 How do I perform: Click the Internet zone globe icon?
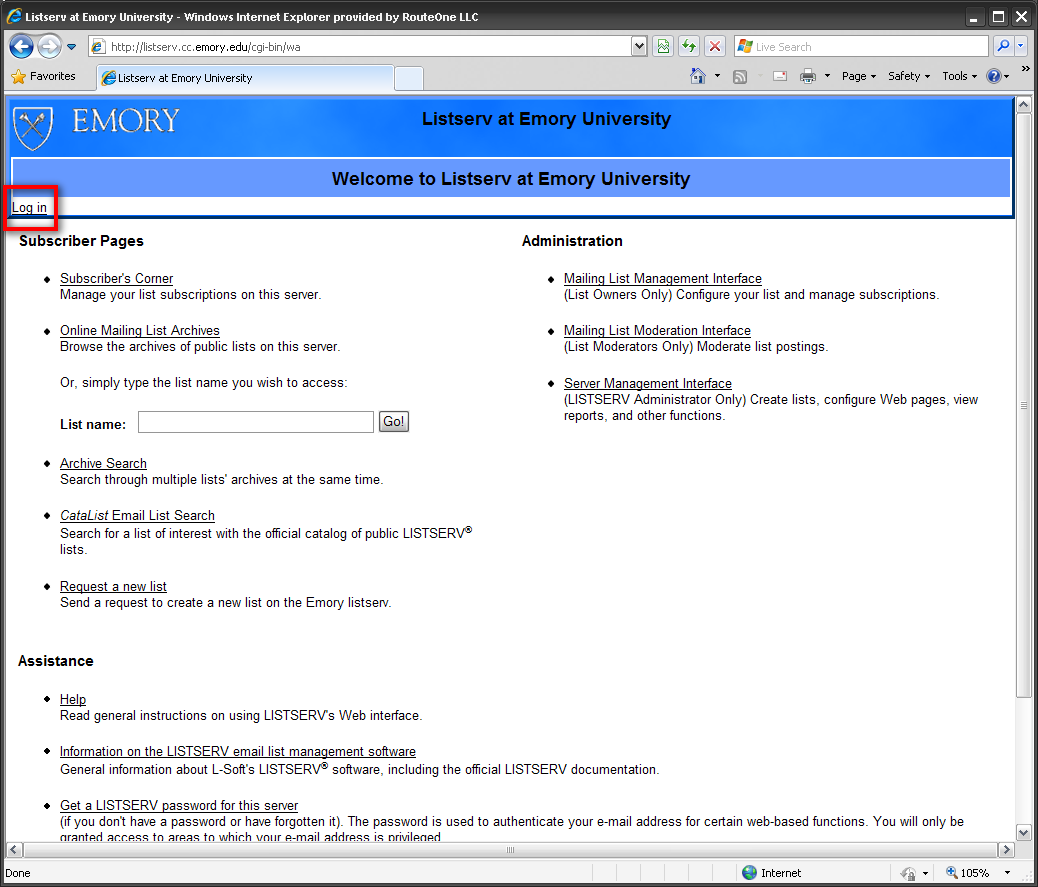(x=749, y=872)
